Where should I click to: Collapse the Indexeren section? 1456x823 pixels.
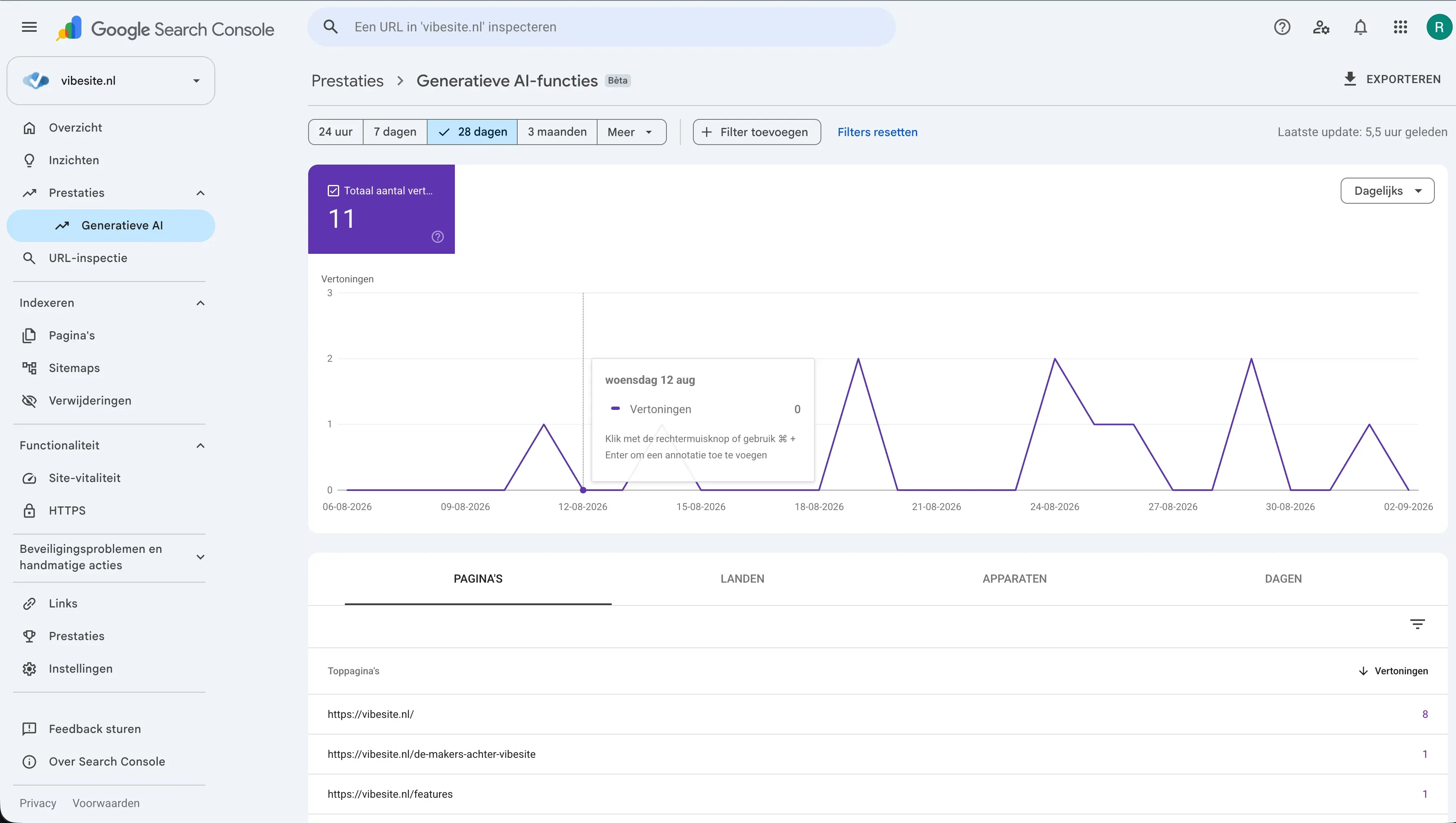point(200,304)
